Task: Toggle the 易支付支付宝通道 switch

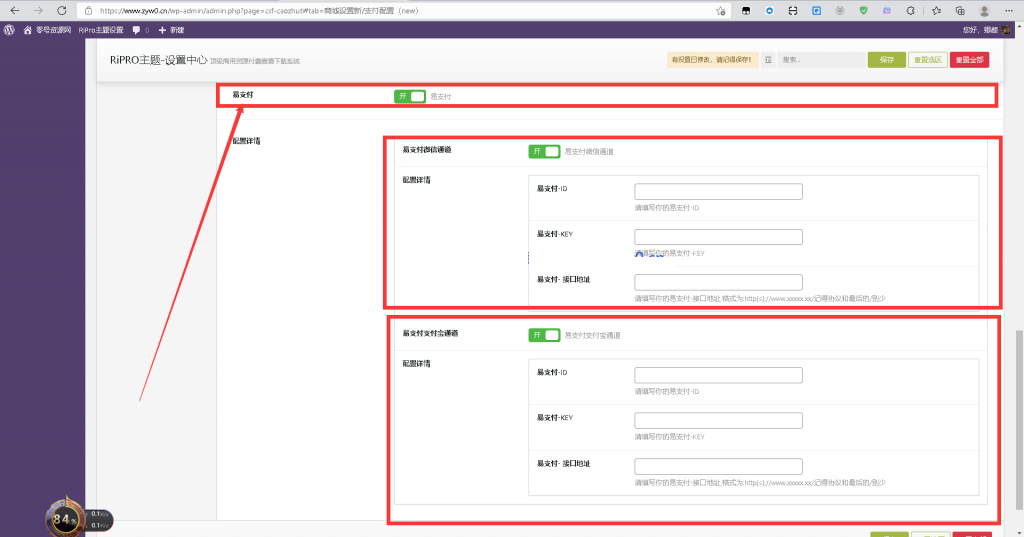Action: pos(544,334)
